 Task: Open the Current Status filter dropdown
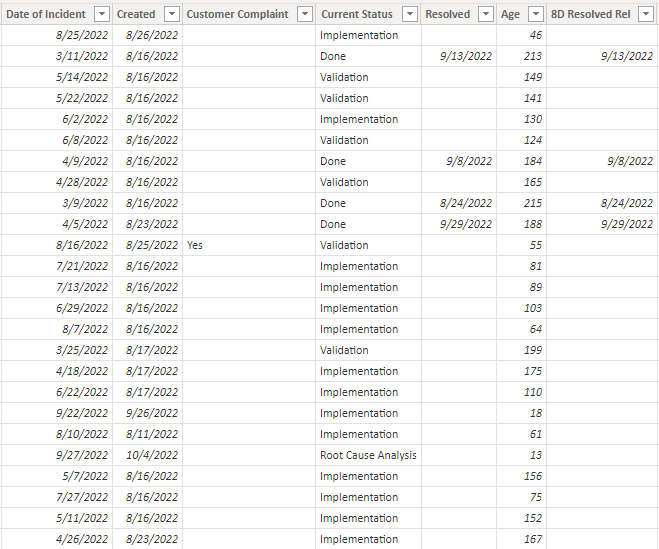click(410, 14)
